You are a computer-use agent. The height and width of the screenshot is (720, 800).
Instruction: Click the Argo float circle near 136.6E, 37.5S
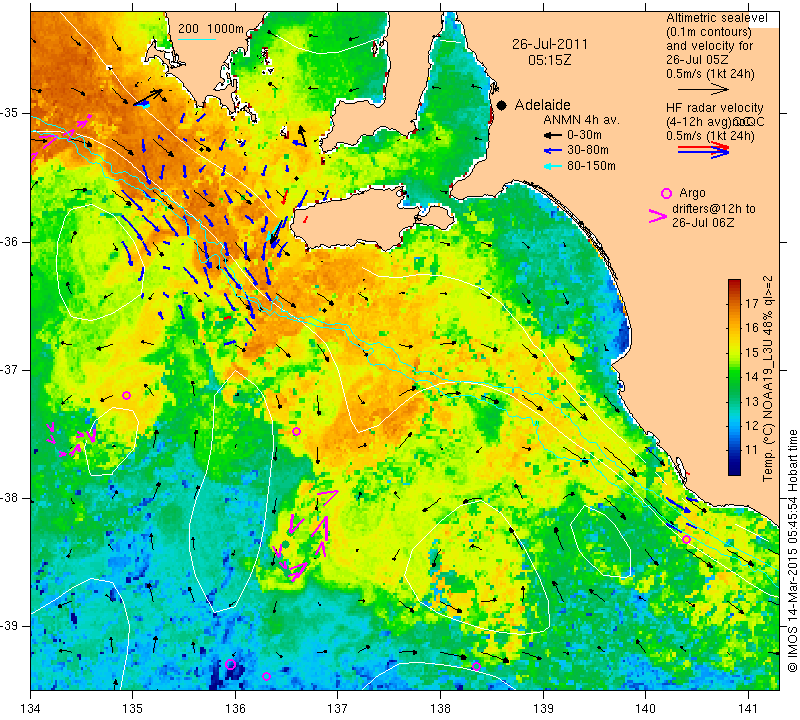pos(296,432)
